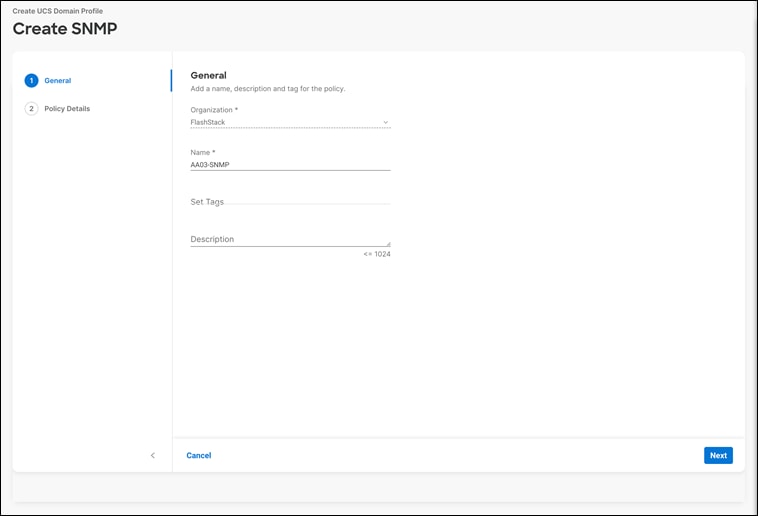
Task: Open the Organization dropdown showing FlashStack
Action: pos(290,122)
